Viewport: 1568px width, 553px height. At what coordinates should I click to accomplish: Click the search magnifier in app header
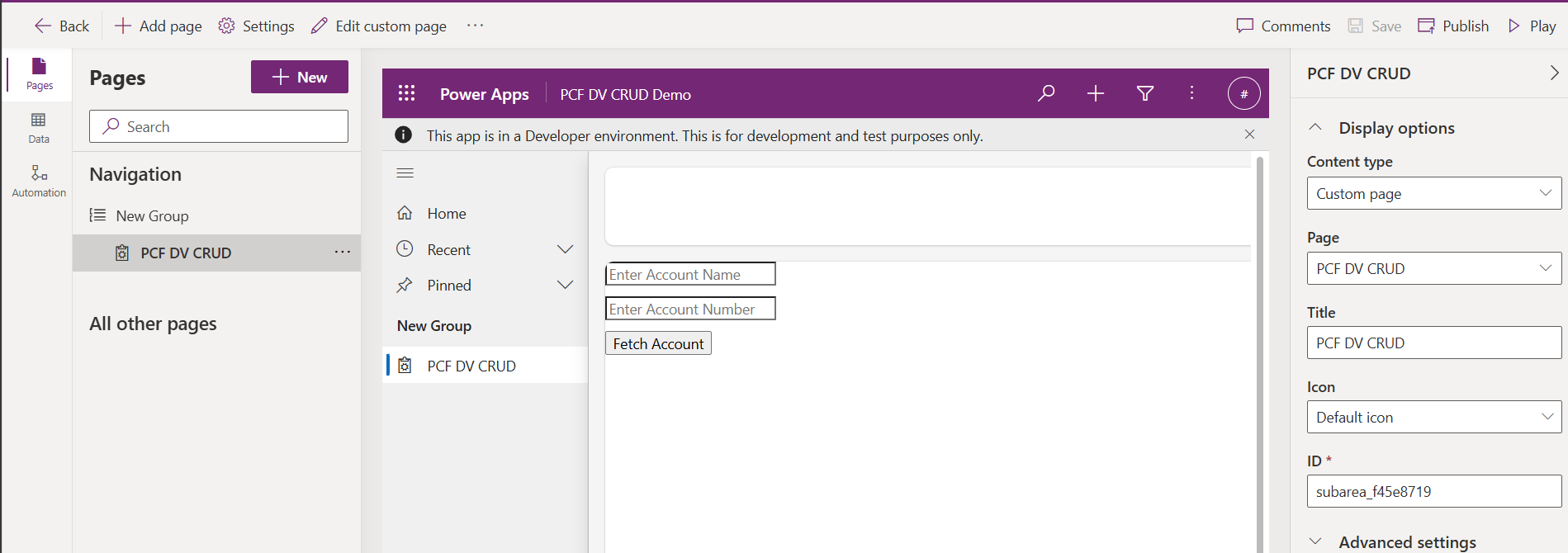[1046, 93]
